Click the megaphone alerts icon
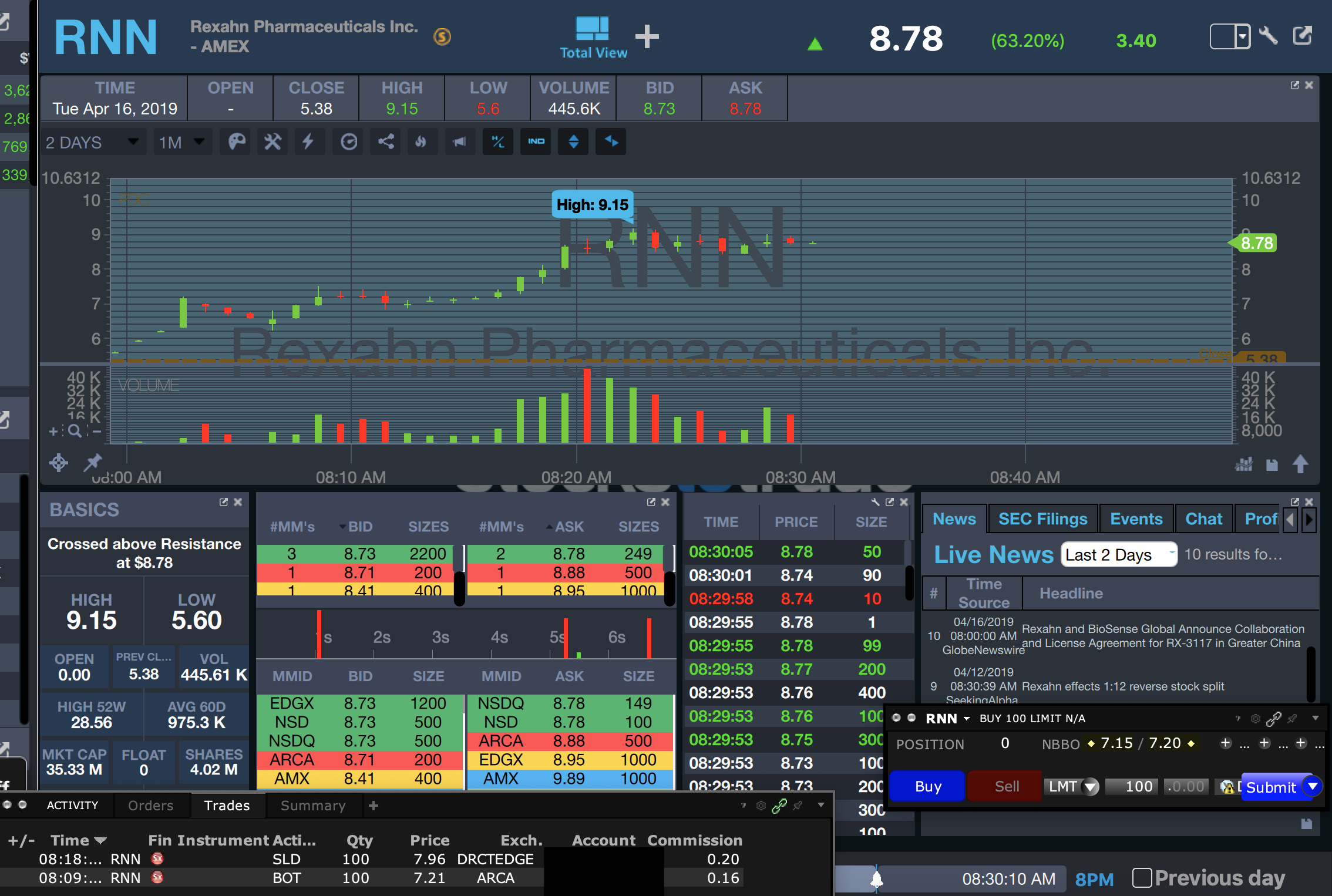 [459, 142]
